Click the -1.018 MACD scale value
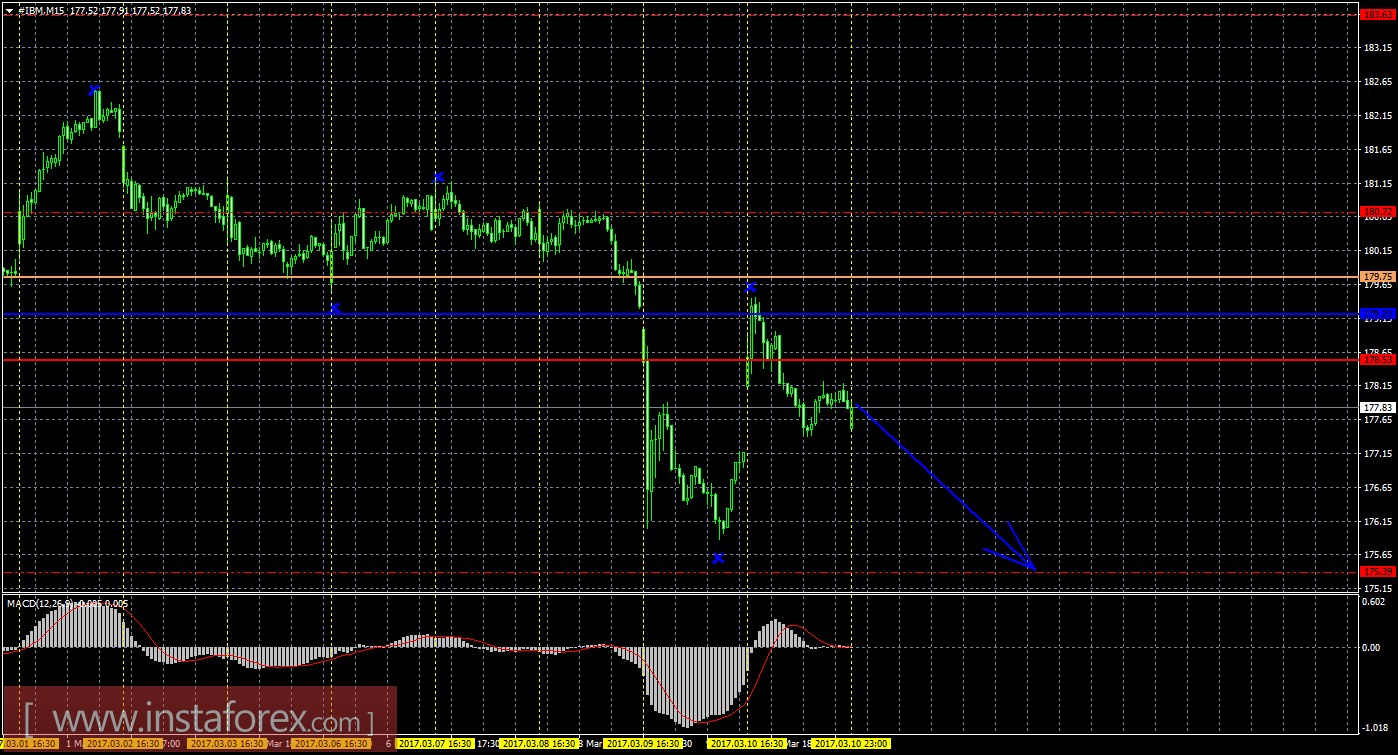The width and height of the screenshot is (1398, 755). click(1375, 728)
